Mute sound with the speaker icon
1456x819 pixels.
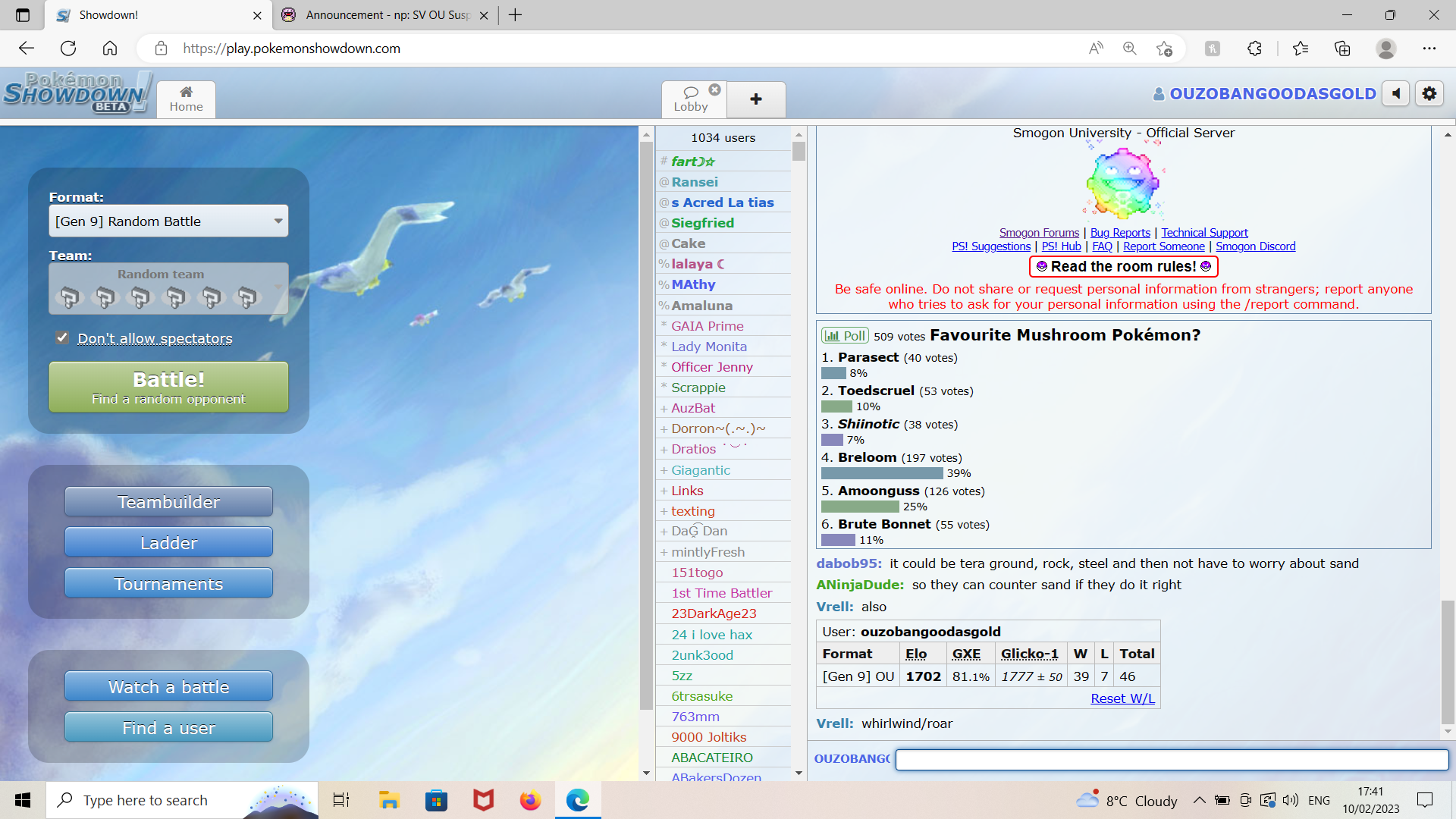coord(1395,94)
